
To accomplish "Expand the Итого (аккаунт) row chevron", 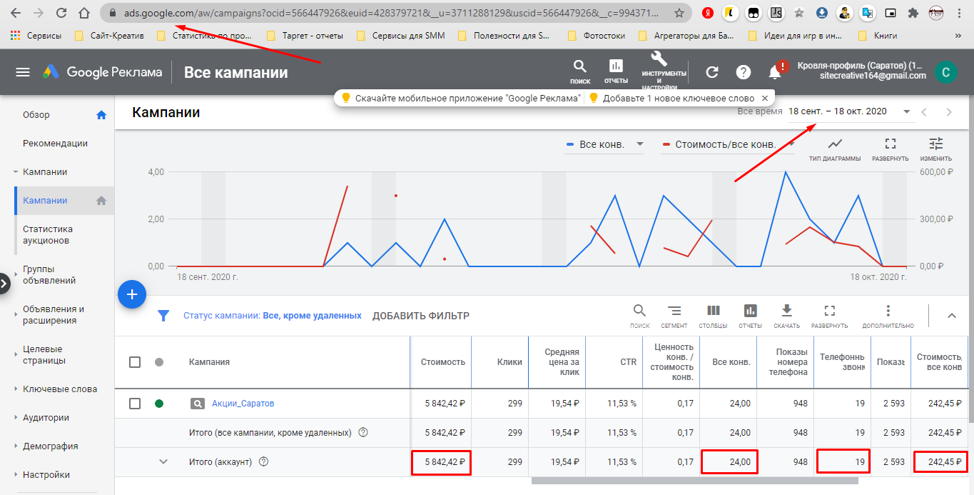I will pos(163,461).
